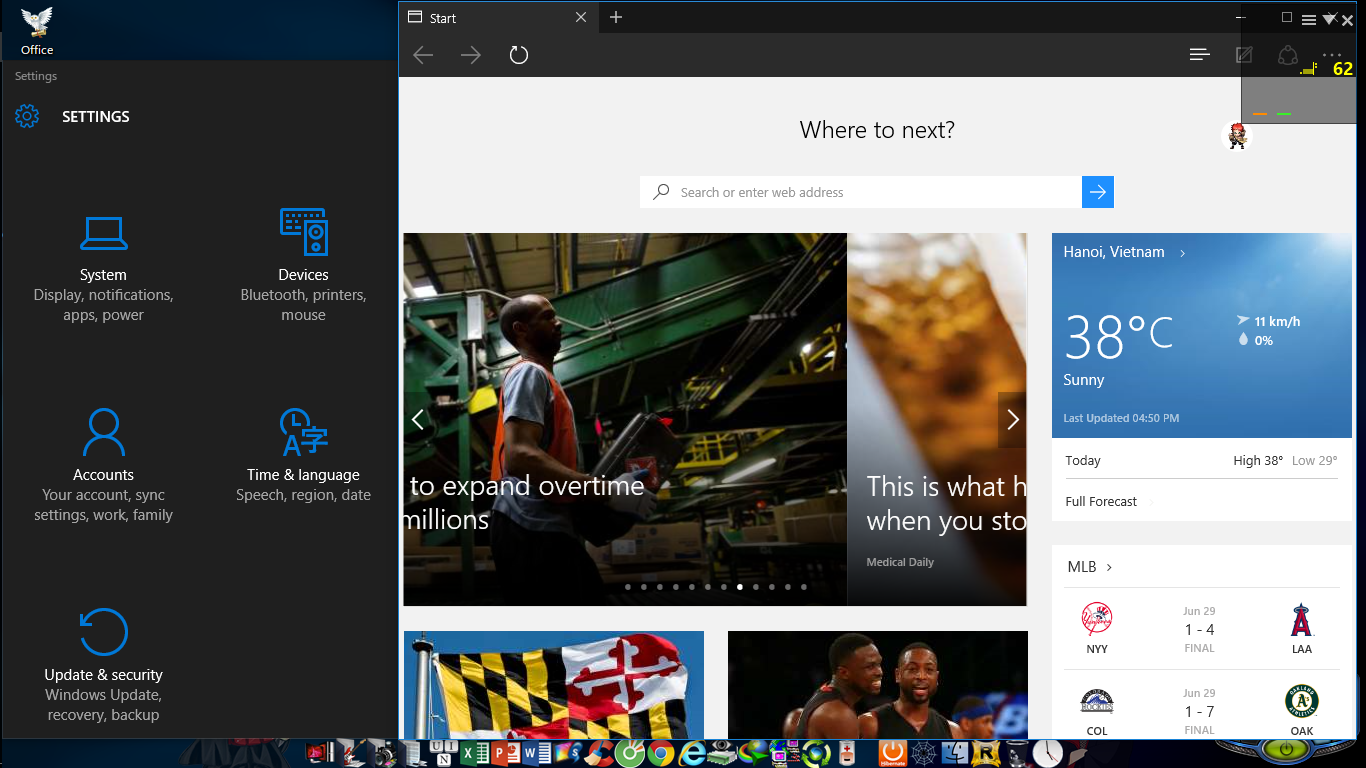1366x768 pixels.
Task: Open Time & language settings
Action: [x=303, y=456]
